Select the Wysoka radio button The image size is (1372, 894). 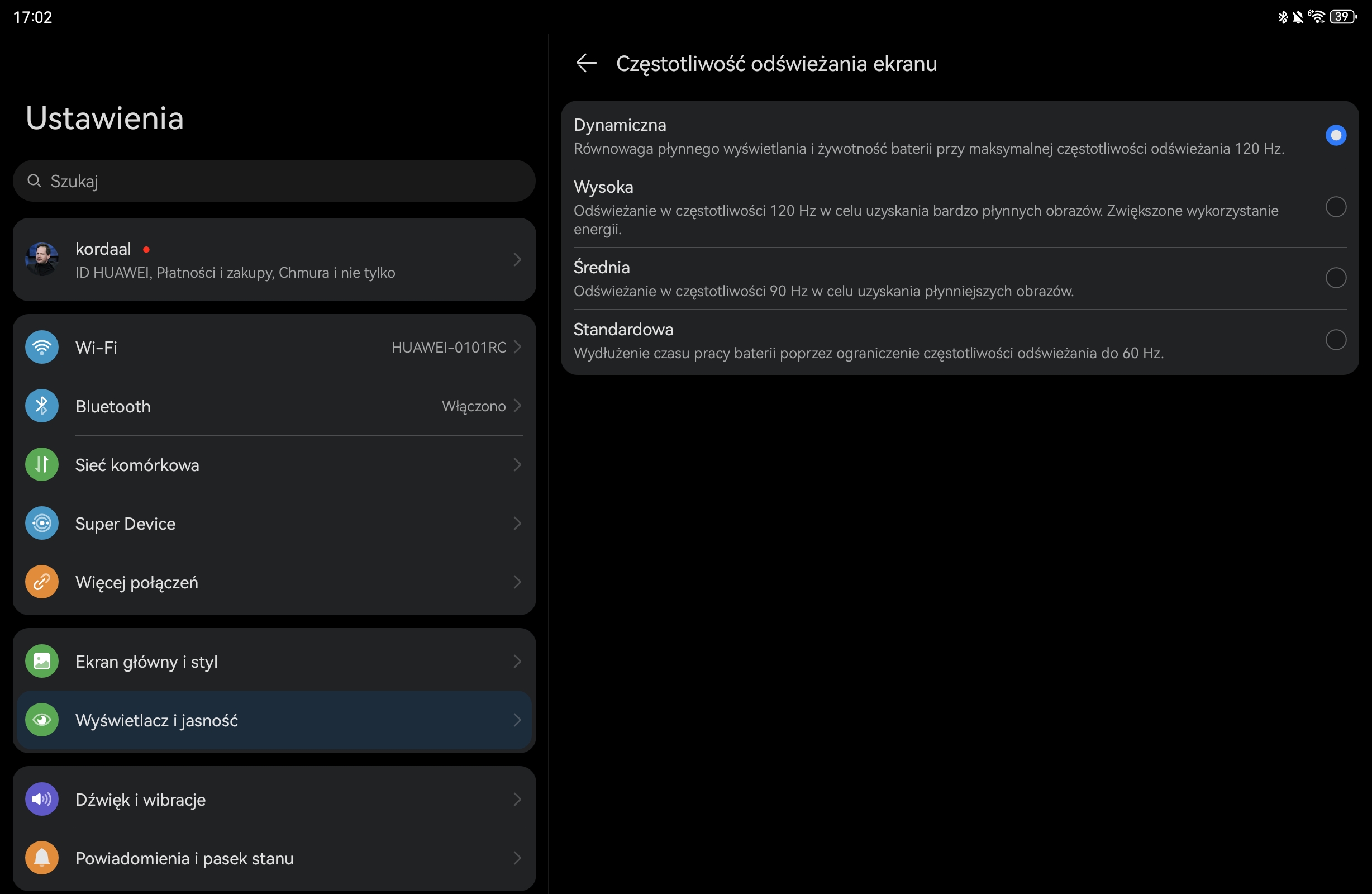1336,207
